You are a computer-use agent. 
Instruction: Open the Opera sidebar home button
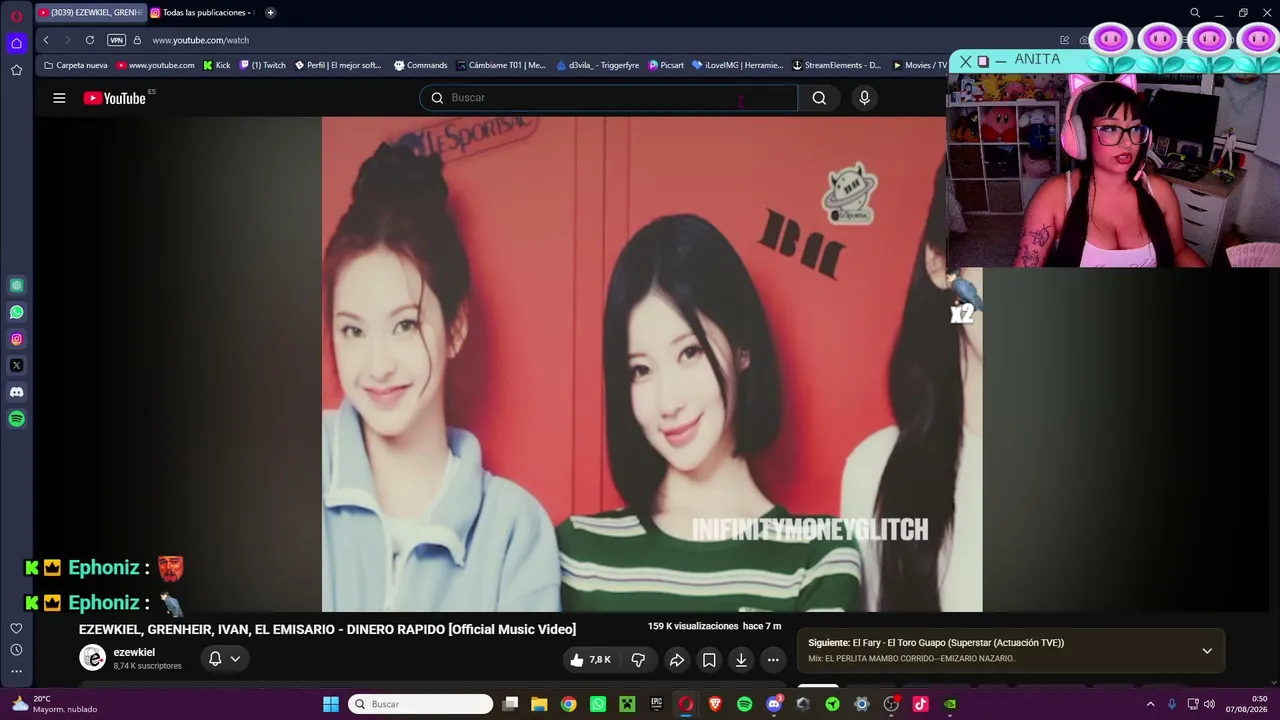16,43
